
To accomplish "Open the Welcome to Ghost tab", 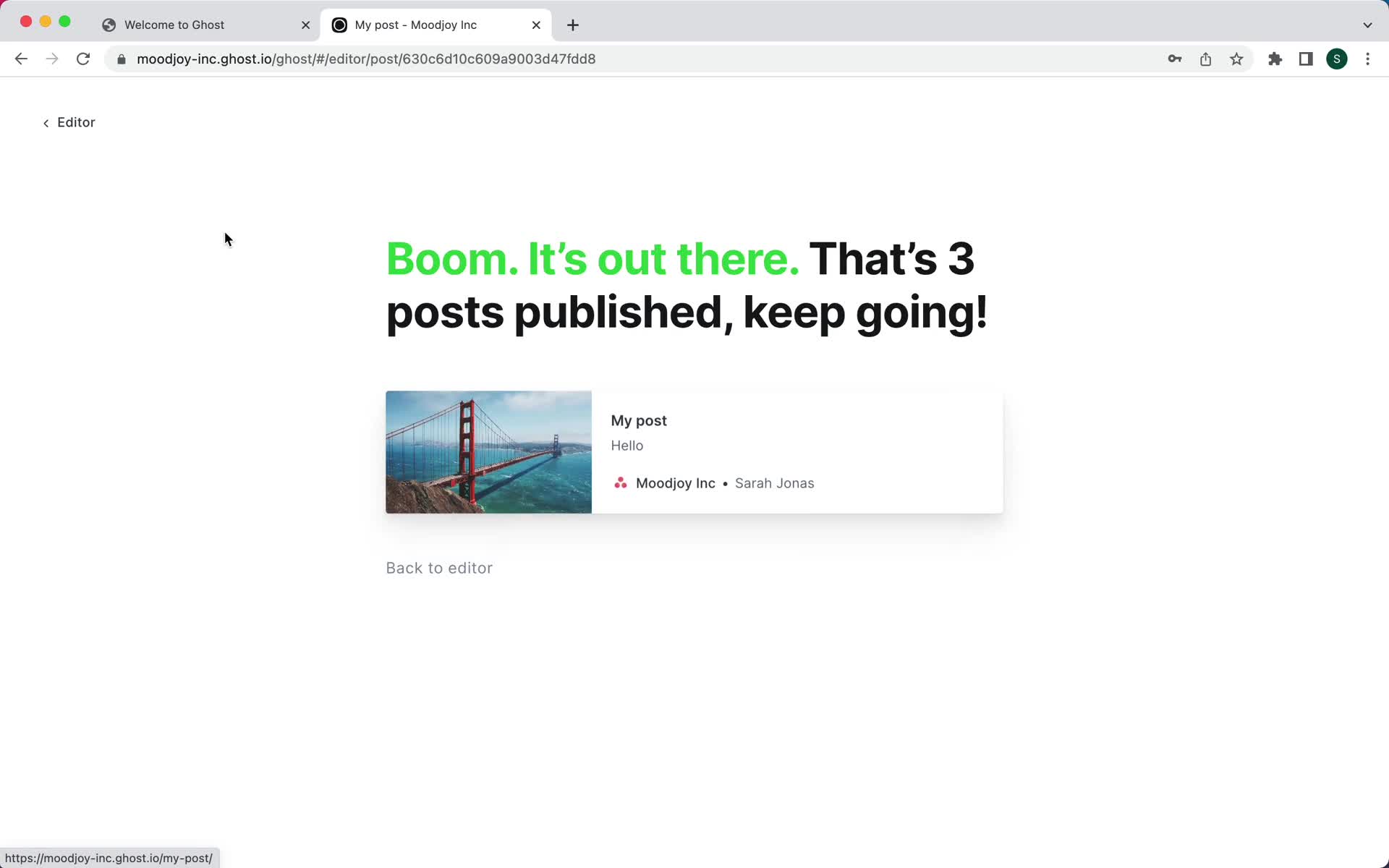I will 174,24.
